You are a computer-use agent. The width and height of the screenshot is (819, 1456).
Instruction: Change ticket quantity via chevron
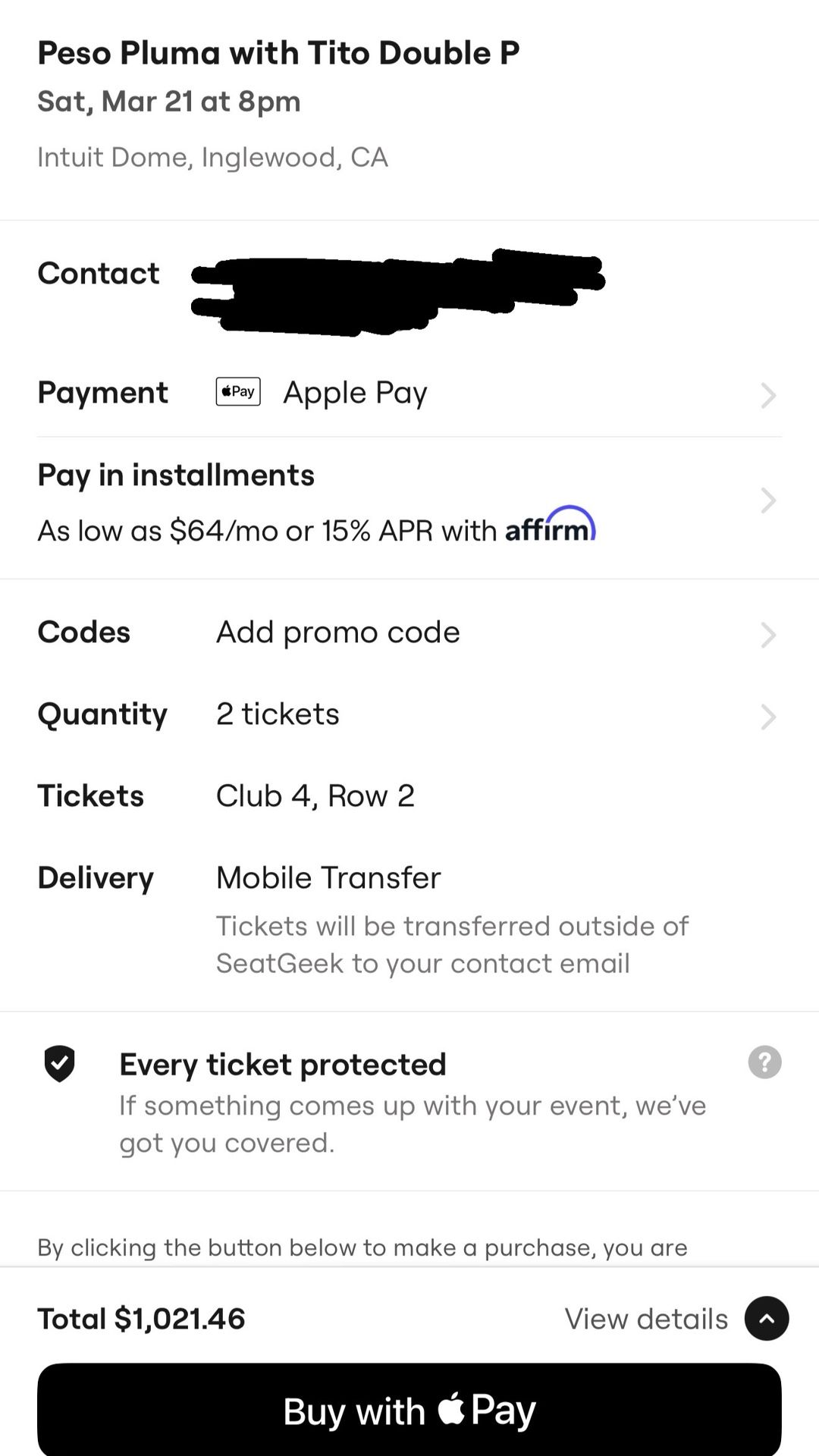tap(768, 717)
